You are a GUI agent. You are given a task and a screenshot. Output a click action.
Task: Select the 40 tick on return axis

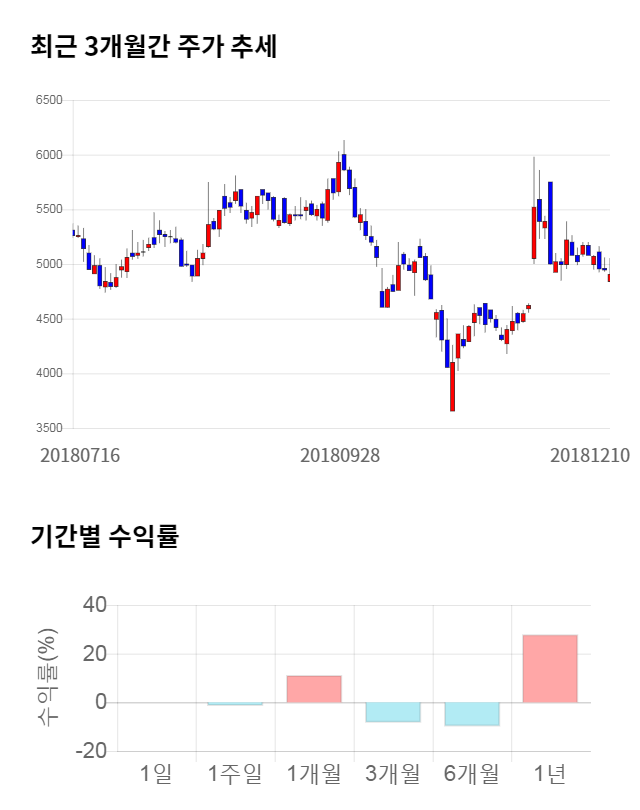click(x=94, y=605)
